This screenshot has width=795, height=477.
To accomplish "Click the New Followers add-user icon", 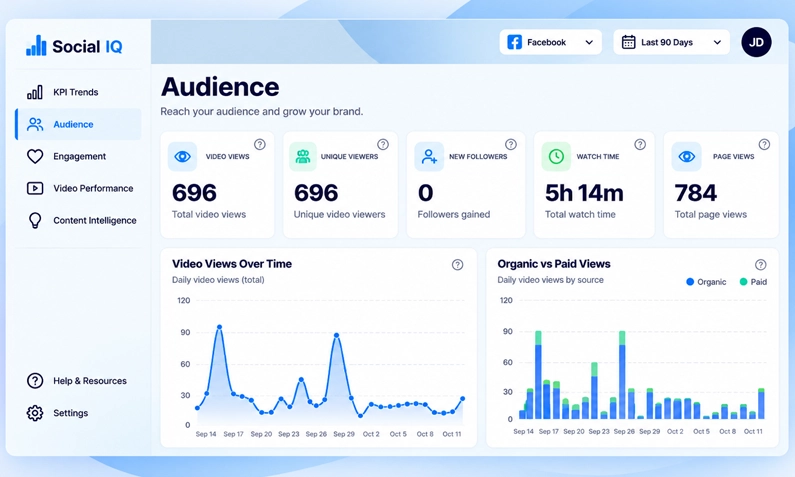I will click(x=429, y=157).
